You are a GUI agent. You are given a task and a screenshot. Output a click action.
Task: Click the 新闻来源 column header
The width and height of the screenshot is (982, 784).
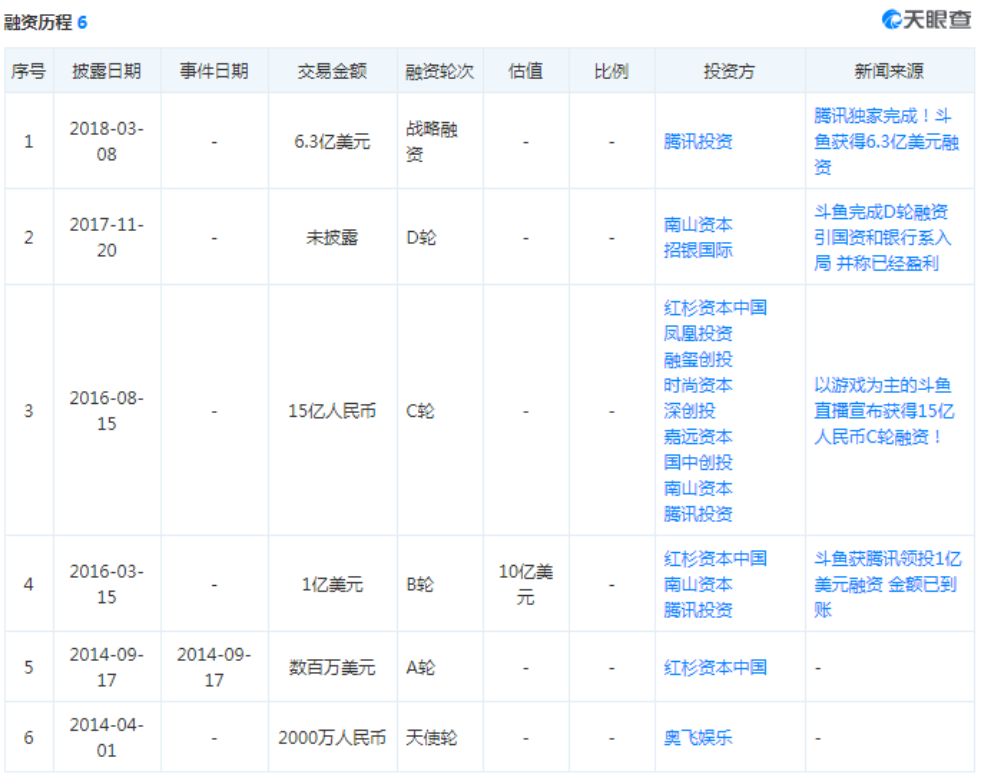click(x=889, y=71)
